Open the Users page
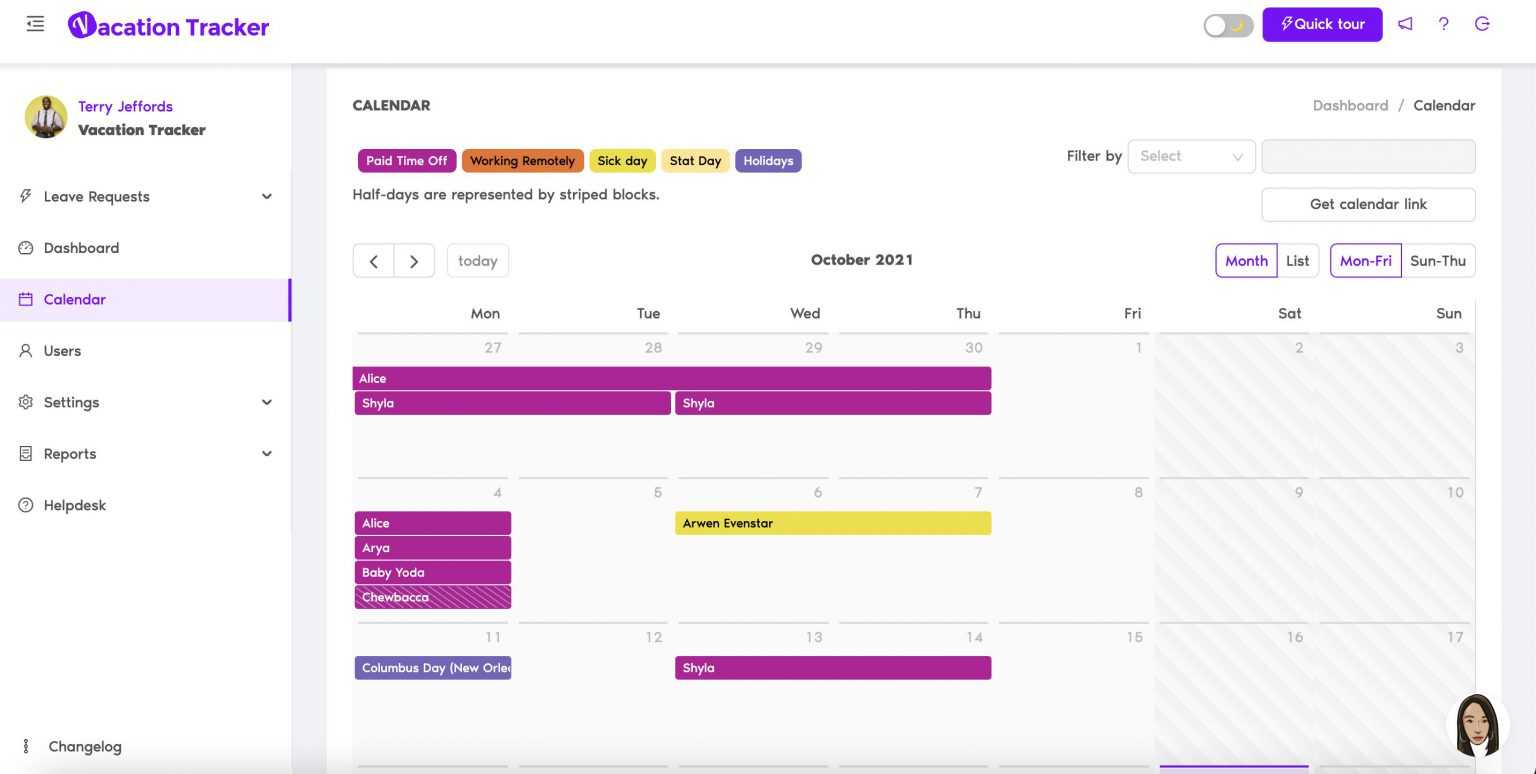 pyautogui.click(x=62, y=351)
